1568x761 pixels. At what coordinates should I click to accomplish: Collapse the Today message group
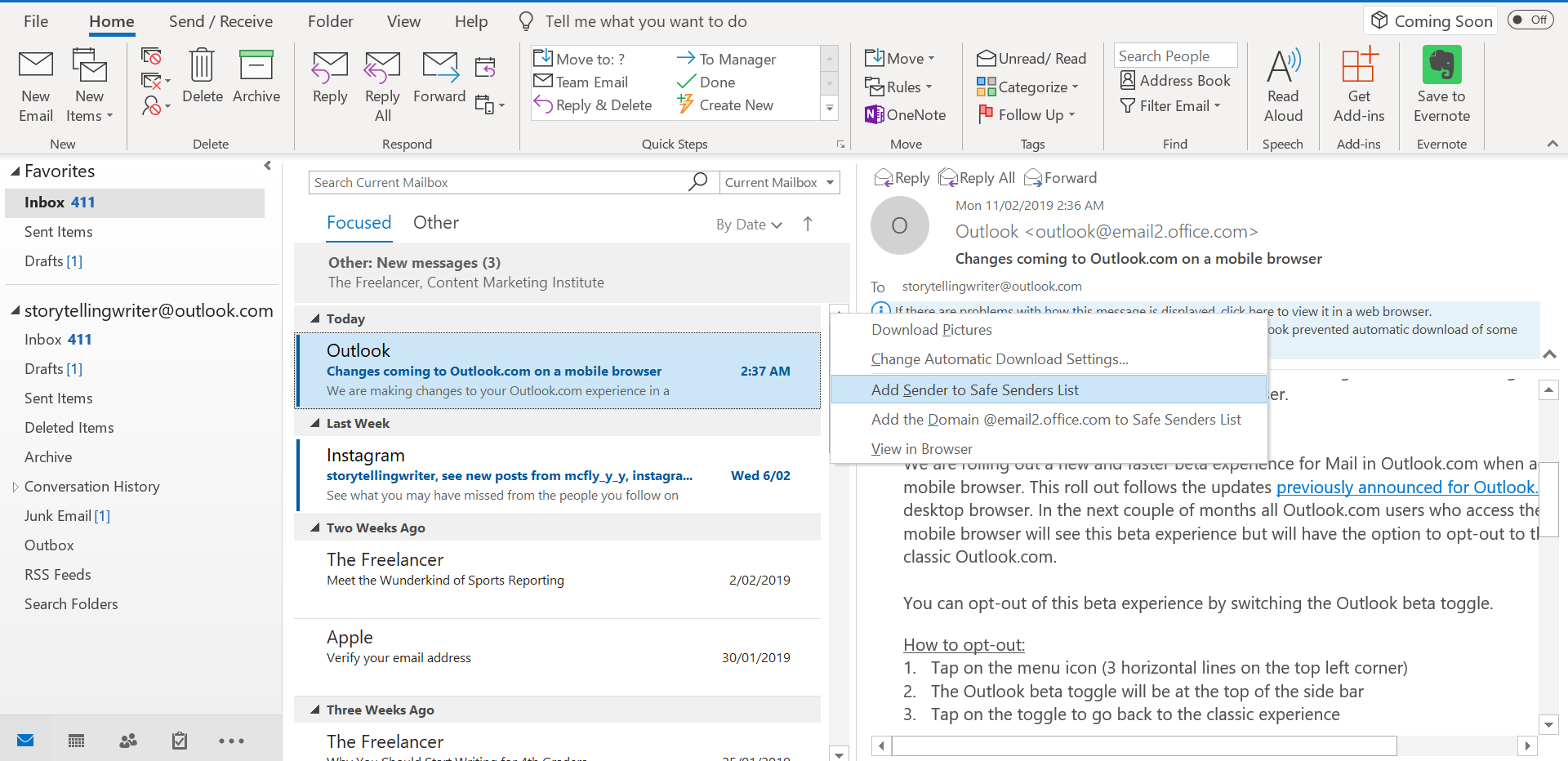click(x=315, y=318)
